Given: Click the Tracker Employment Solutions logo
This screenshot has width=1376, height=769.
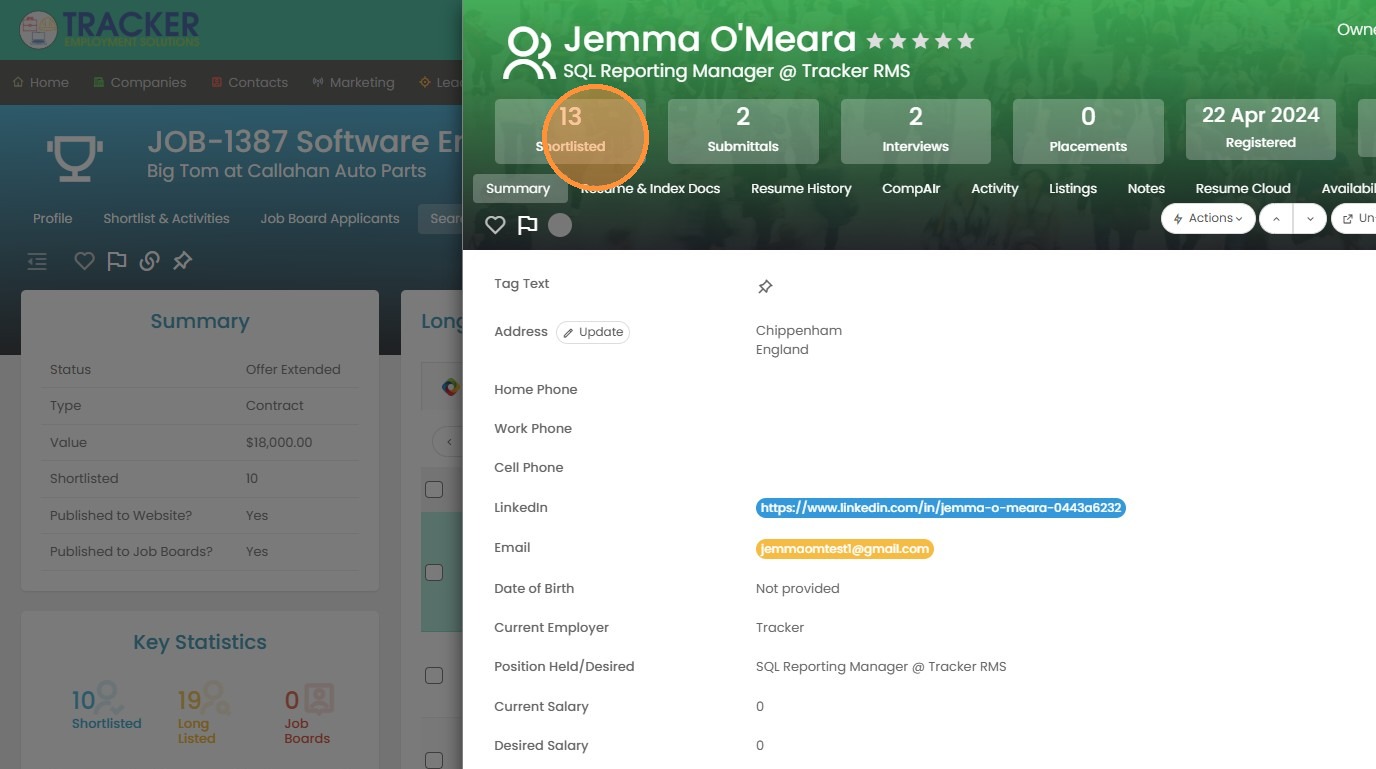Looking at the screenshot, I should coord(110,29).
